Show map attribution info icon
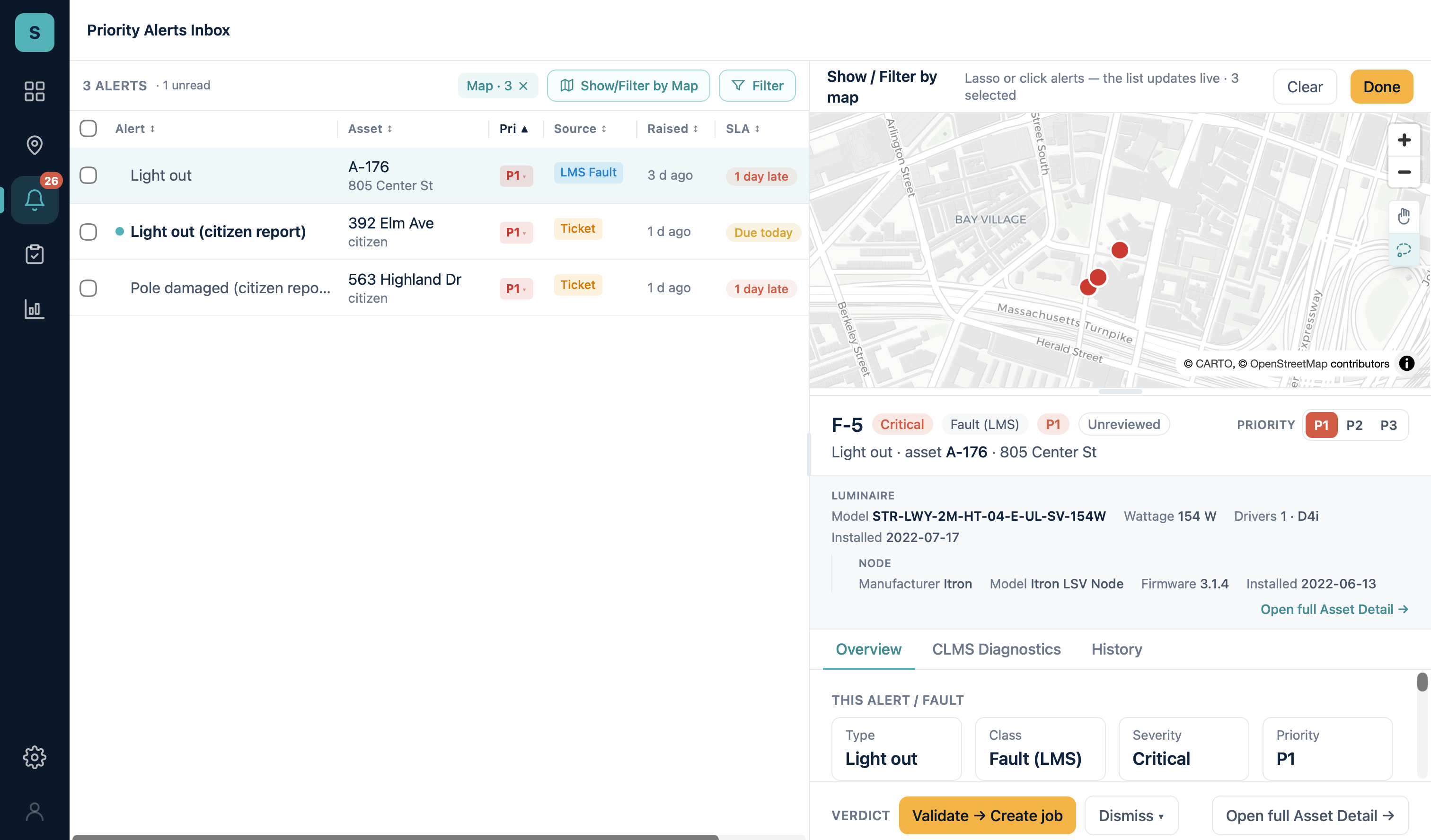The width and height of the screenshot is (1431, 840). pos(1406,363)
